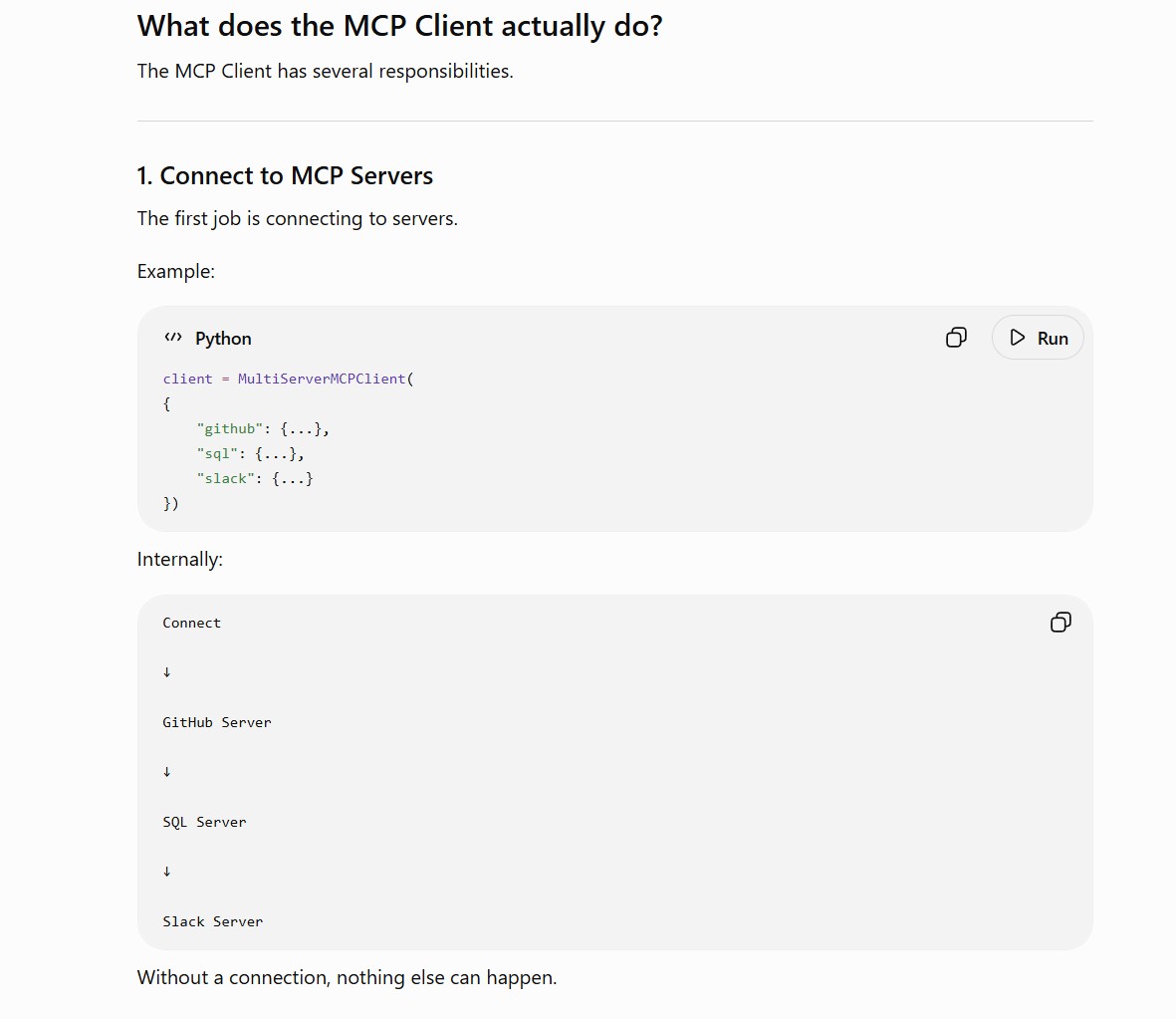Copy the Connect flow diagram block
This screenshot has width=1176, height=1019.
(1060, 622)
